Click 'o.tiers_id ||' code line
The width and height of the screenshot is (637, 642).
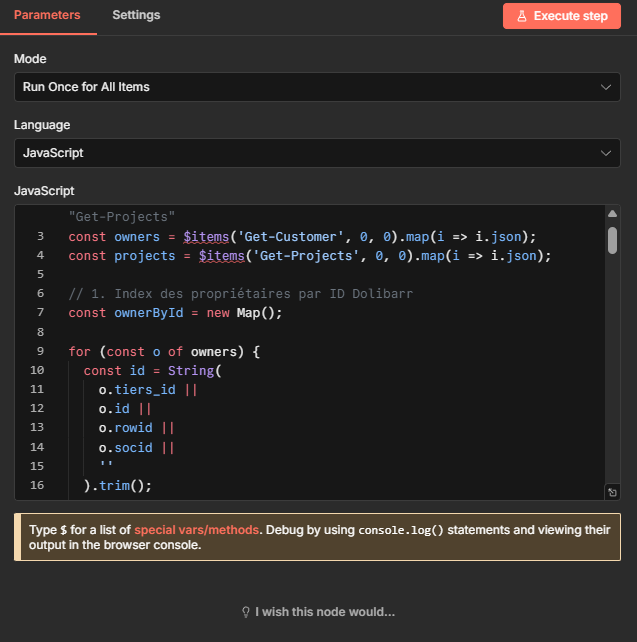pos(148,389)
